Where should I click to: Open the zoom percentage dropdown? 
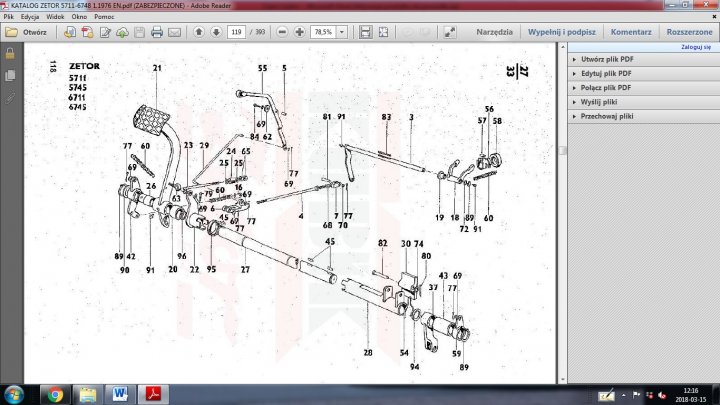(342, 32)
